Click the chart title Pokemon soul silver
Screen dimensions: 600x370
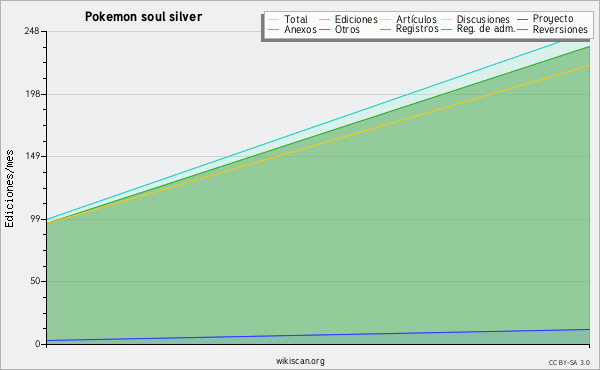pyautogui.click(x=143, y=17)
